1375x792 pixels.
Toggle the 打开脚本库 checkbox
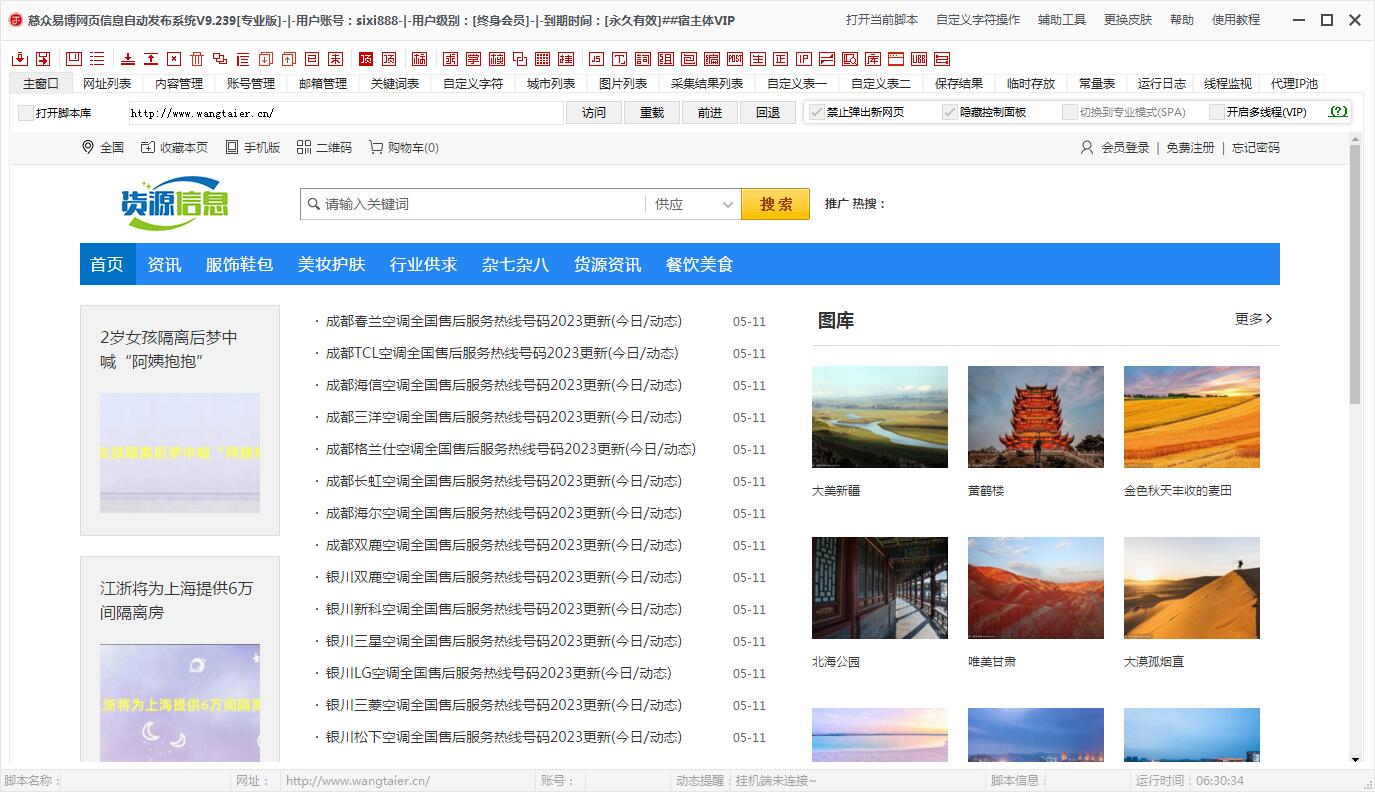pyautogui.click(x=26, y=113)
